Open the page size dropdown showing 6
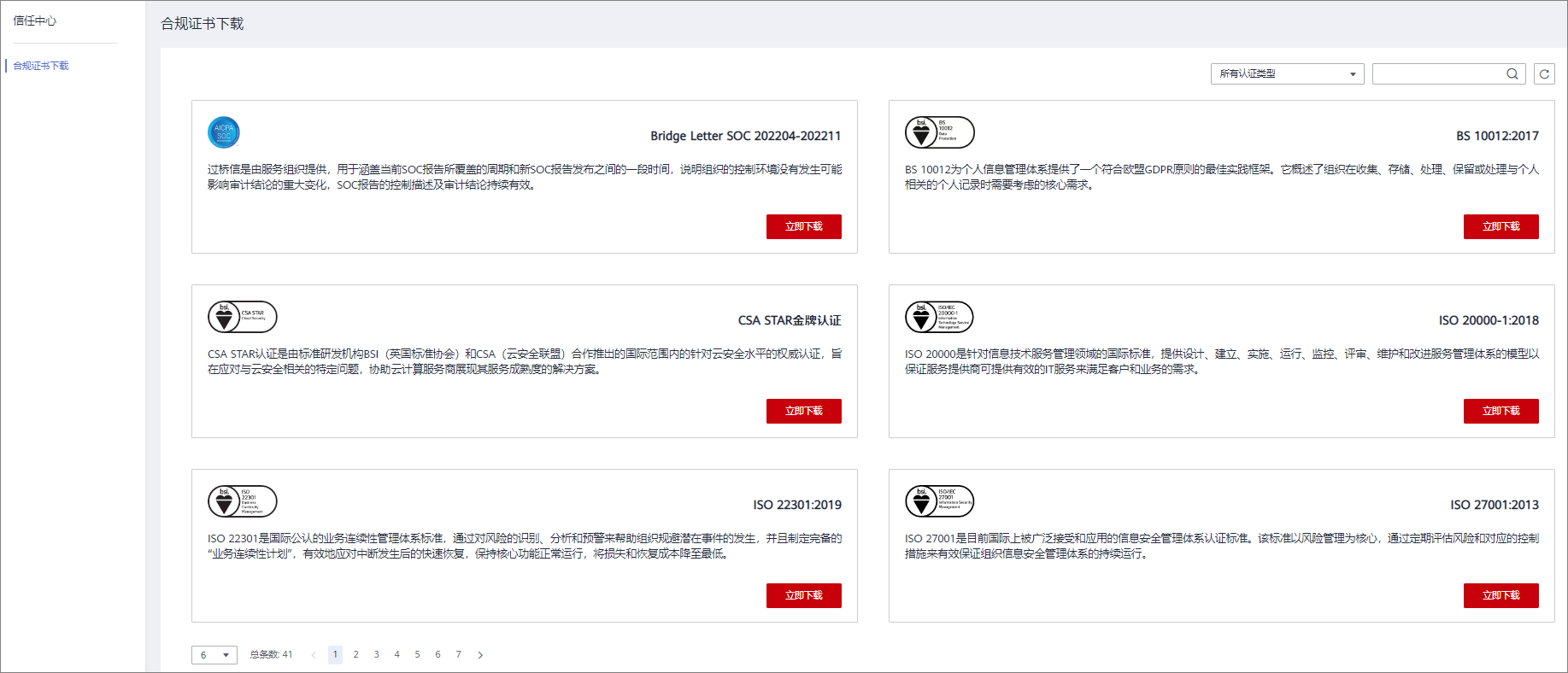Screen dimensions: 1568x673 click(214, 655)
